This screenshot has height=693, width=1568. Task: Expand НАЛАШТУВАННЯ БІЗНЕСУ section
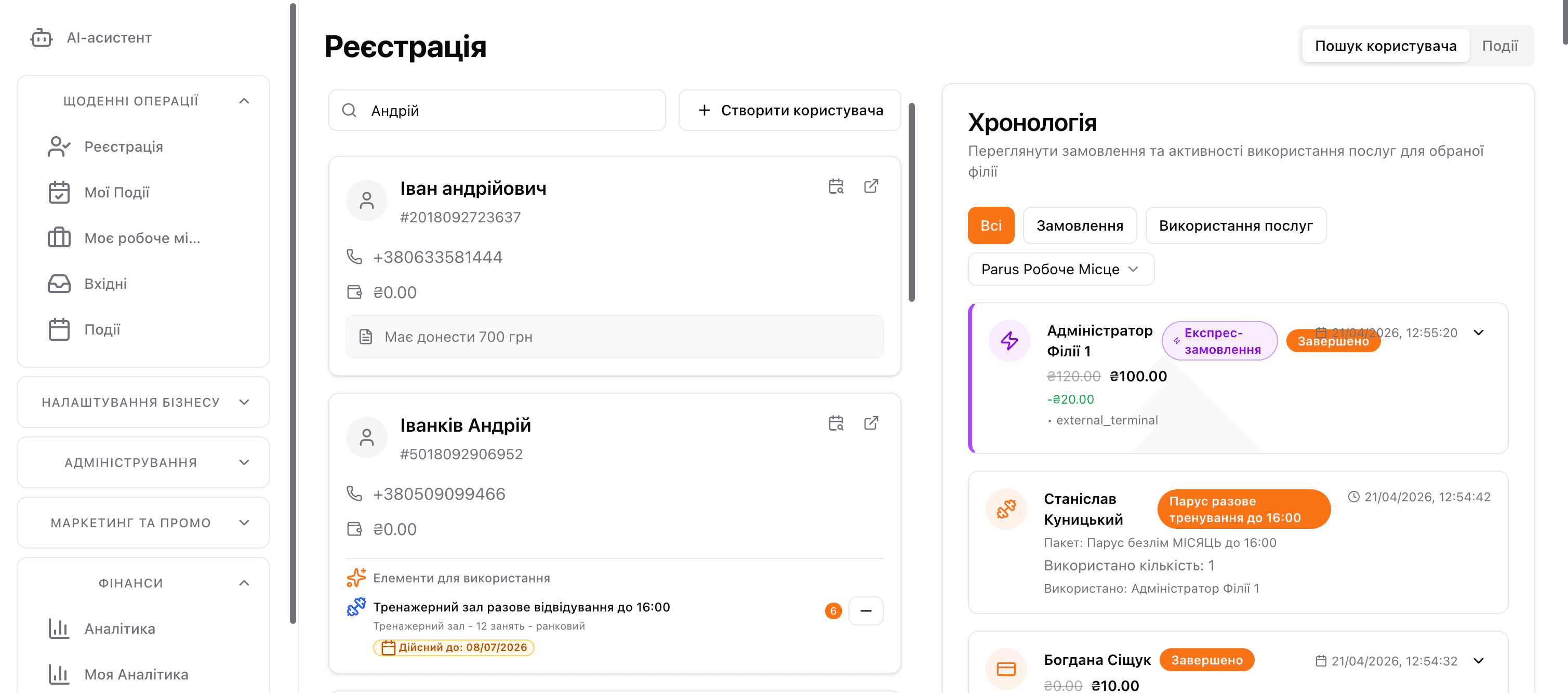[244, 402]
